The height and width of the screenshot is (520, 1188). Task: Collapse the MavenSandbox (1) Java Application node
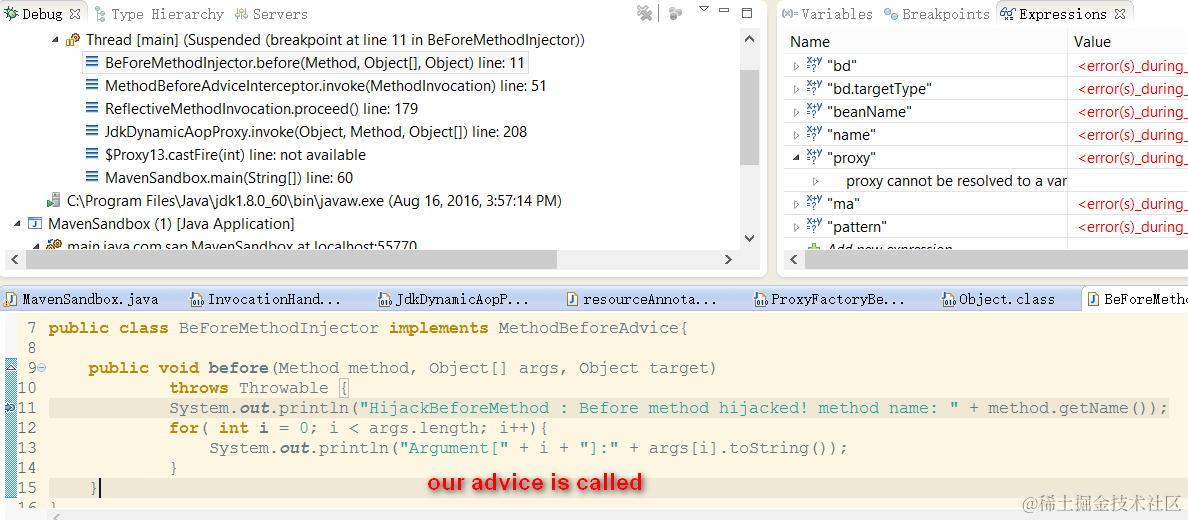[x=17, y=224]
